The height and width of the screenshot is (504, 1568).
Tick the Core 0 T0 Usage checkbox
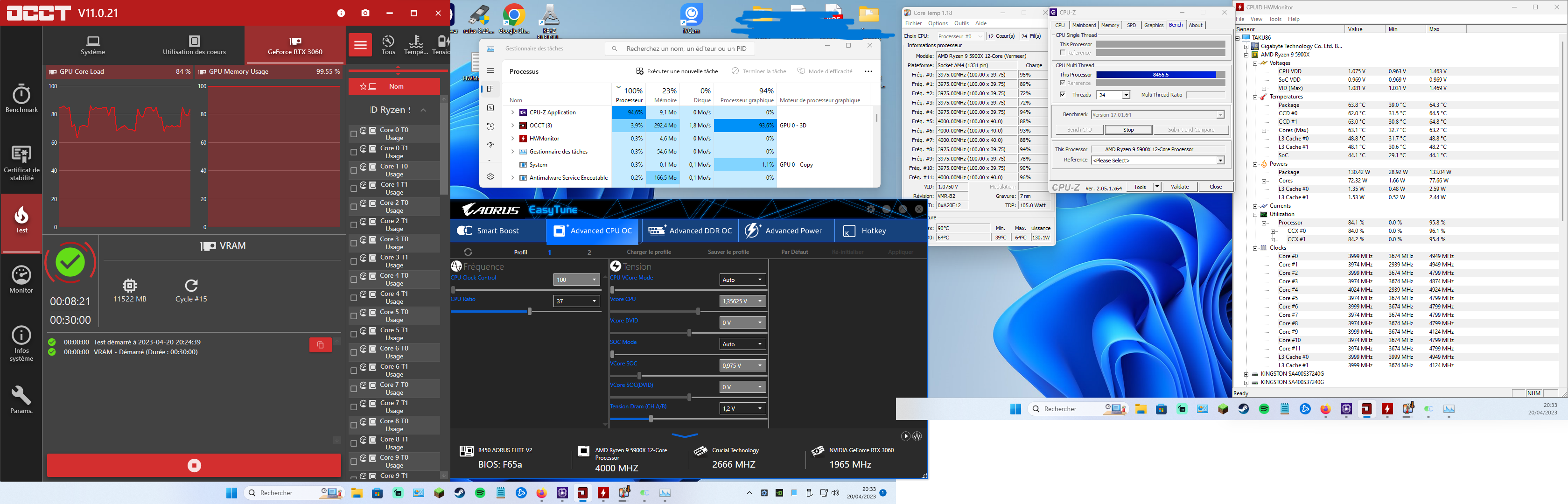point(354,134)
